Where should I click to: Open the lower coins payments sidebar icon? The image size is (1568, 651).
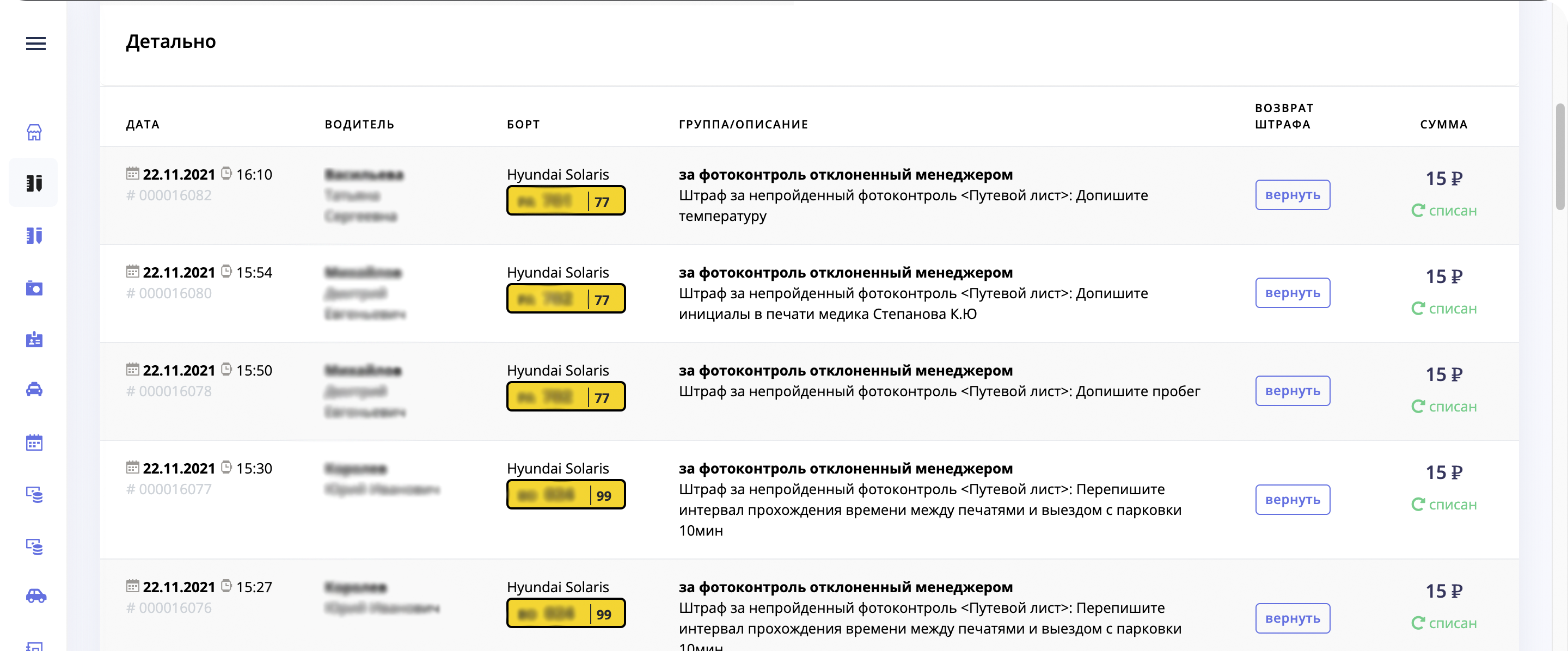[34, 546]
